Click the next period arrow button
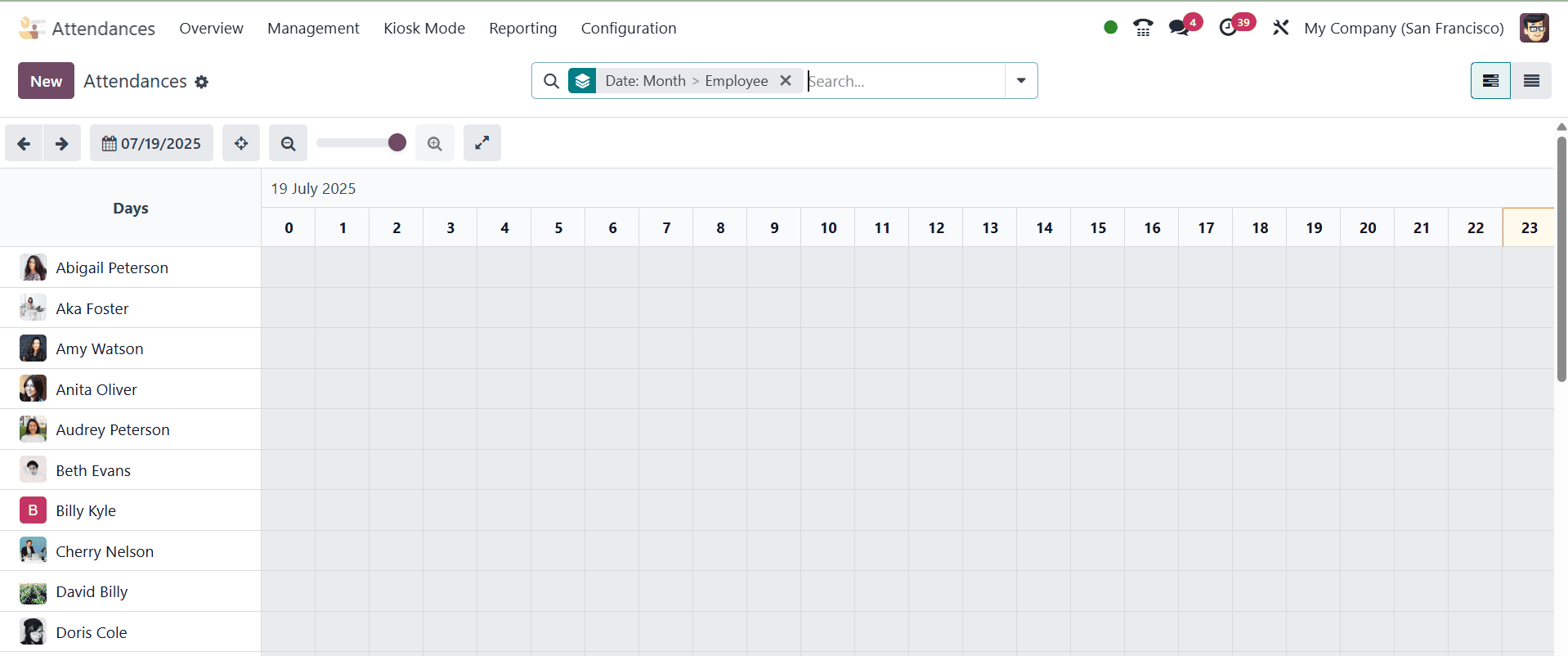1568x656 pixels. pos(62,143)
